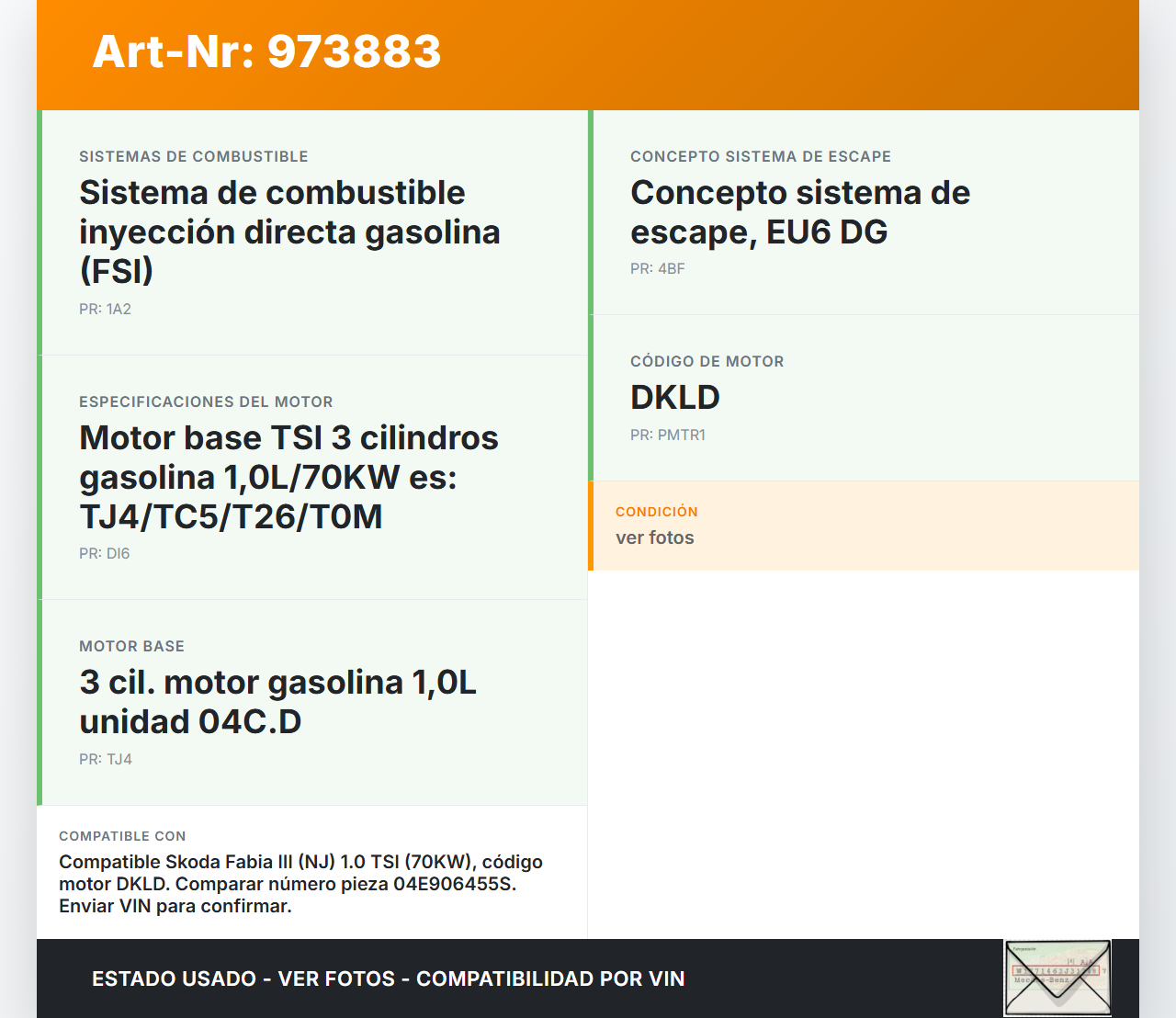Open the Condición panel

(x=864, y=525)
